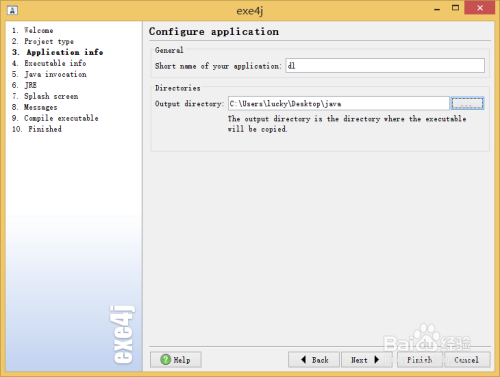Image resolution: width=500 pixels, height=377 pixels.
Task: Click the Finish button
Action: point(419,360)
